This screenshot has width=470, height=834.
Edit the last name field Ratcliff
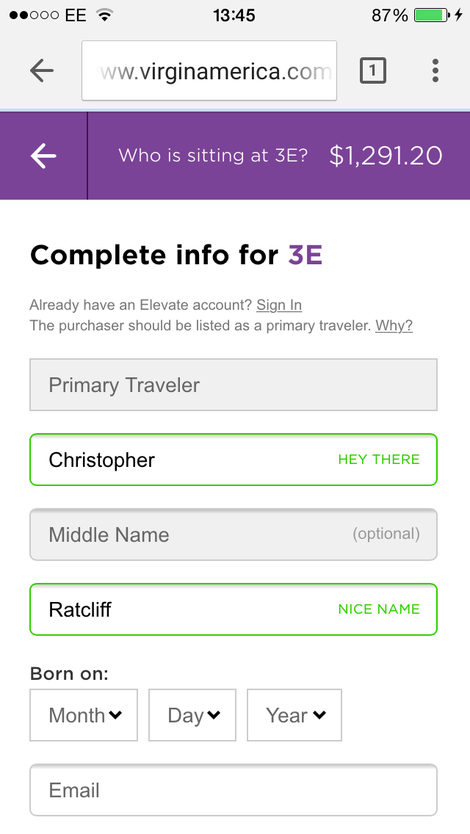pos(233,610)
